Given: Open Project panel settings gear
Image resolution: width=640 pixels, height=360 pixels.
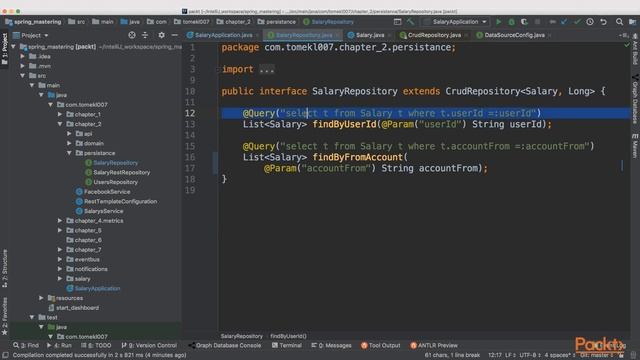Looking at the screenshot, I should click(161, 35).
